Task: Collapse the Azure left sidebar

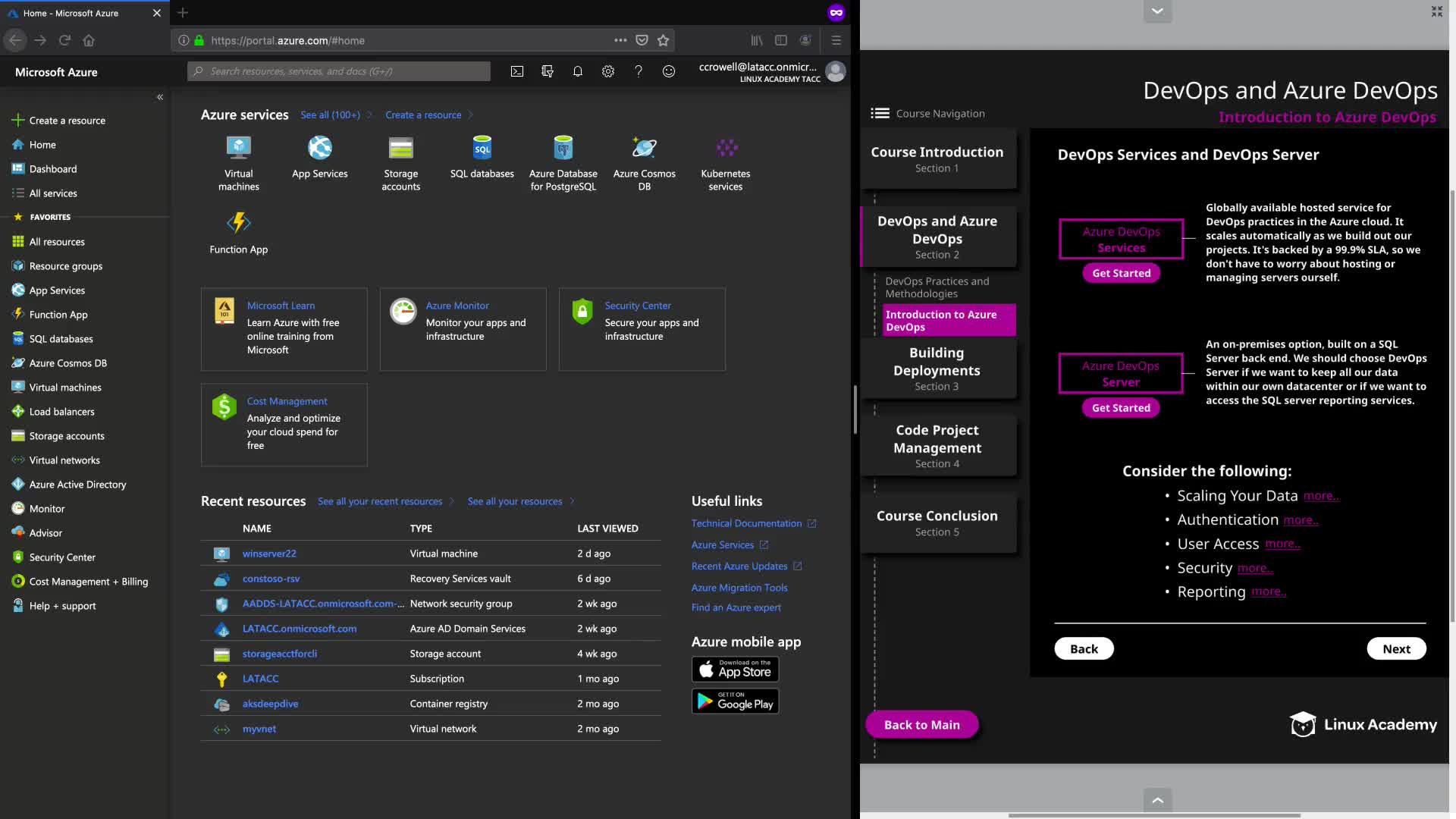Action: click(160, 97)
